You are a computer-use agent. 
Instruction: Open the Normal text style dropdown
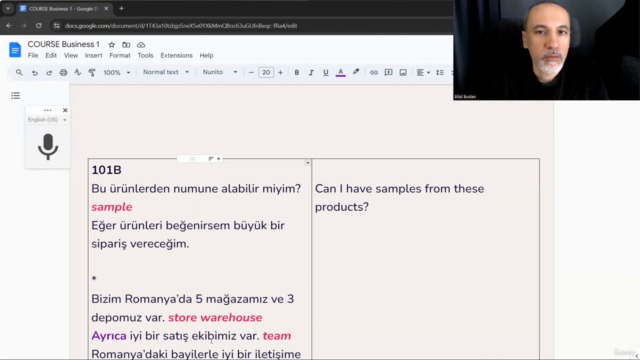(166, 72)
